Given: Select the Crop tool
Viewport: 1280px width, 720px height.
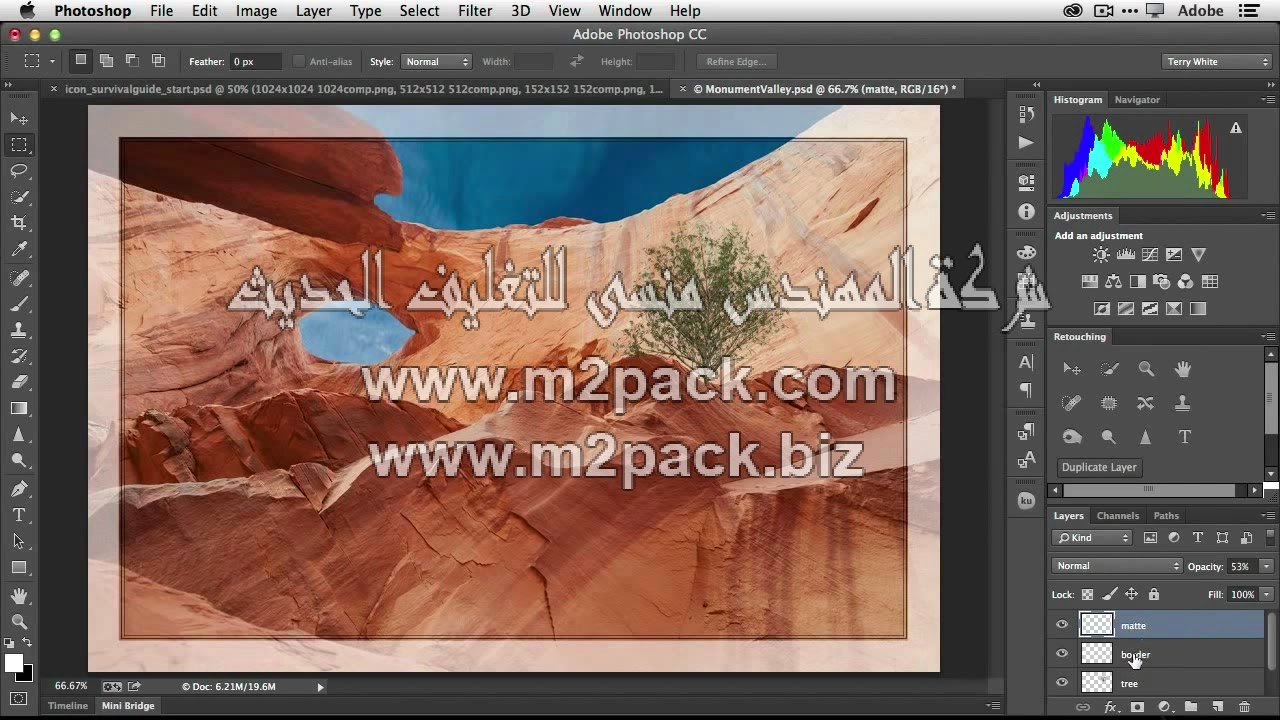Looking at the screenshot, I should click(x=19, y=223).
